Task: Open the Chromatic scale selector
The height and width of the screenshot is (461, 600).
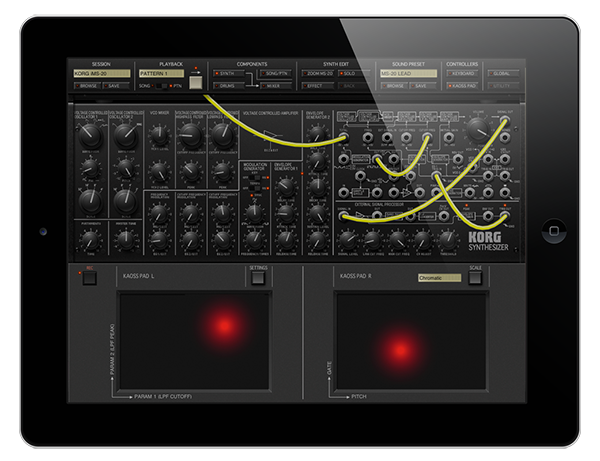Action: [x=440, y=278]
